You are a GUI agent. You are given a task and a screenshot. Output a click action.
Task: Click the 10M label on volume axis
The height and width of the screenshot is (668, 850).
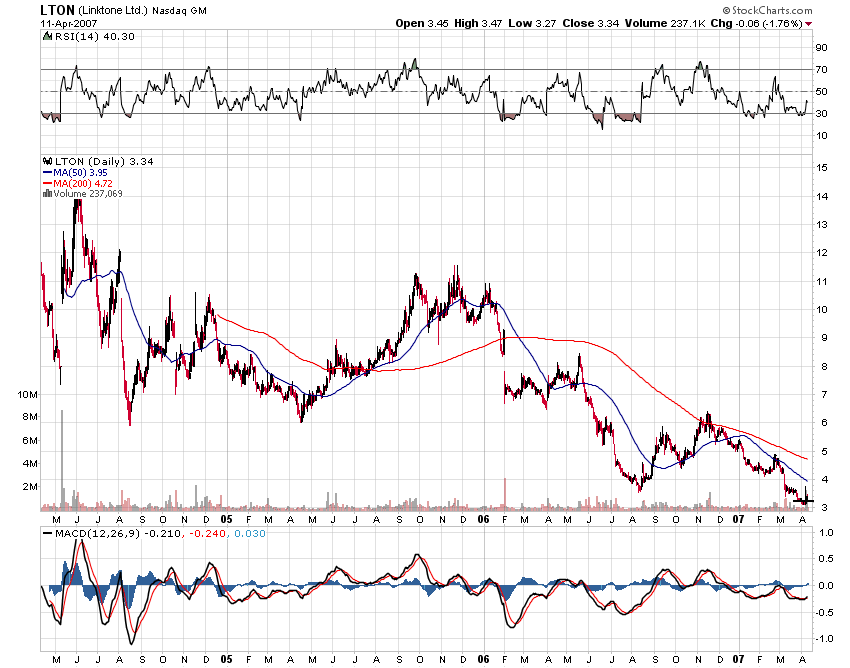point(28,394)
